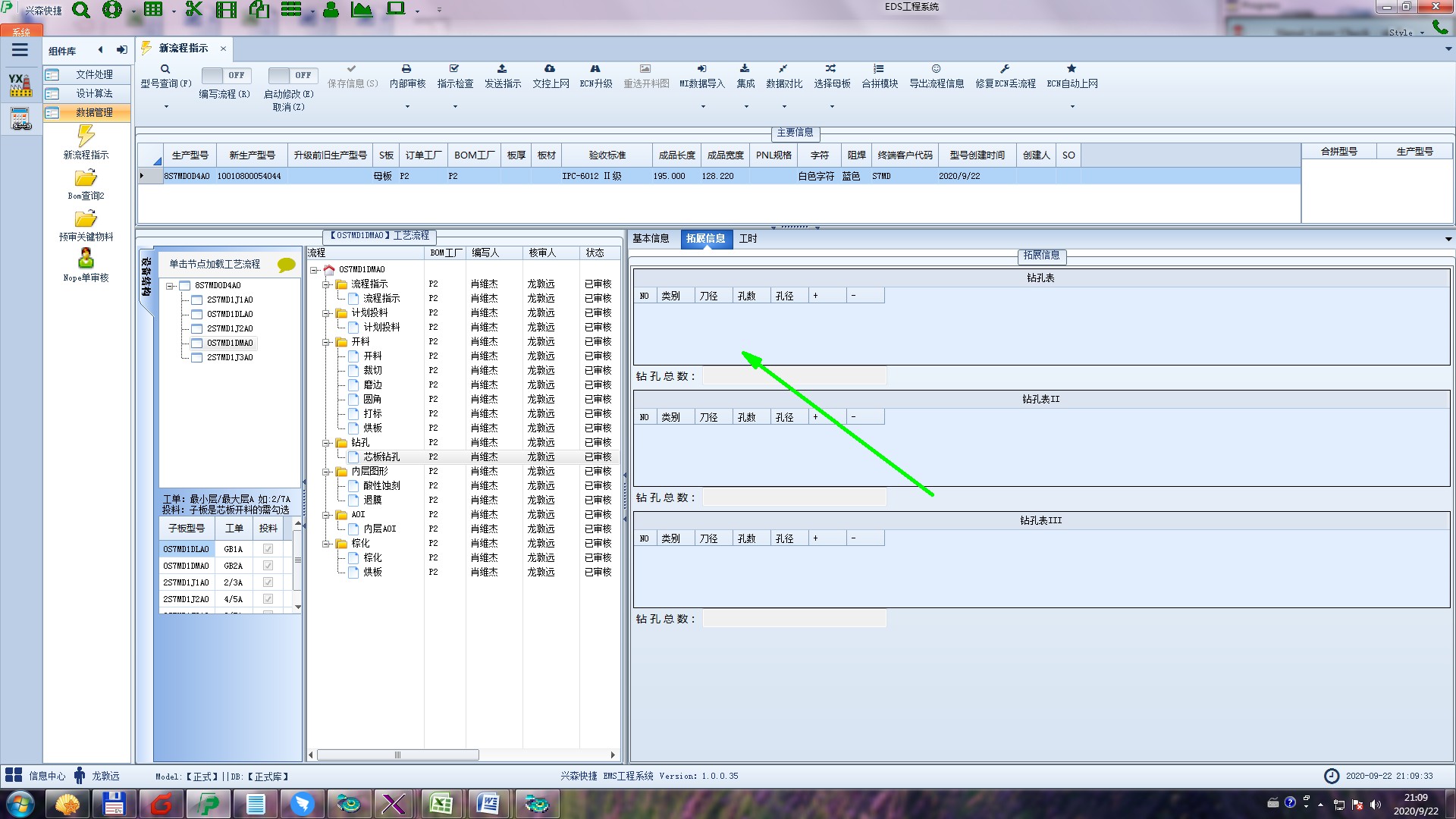Click the Nope单审核 person icon
The height and width of the screenshot is (819, 1456).
click(x=86, y=259)
